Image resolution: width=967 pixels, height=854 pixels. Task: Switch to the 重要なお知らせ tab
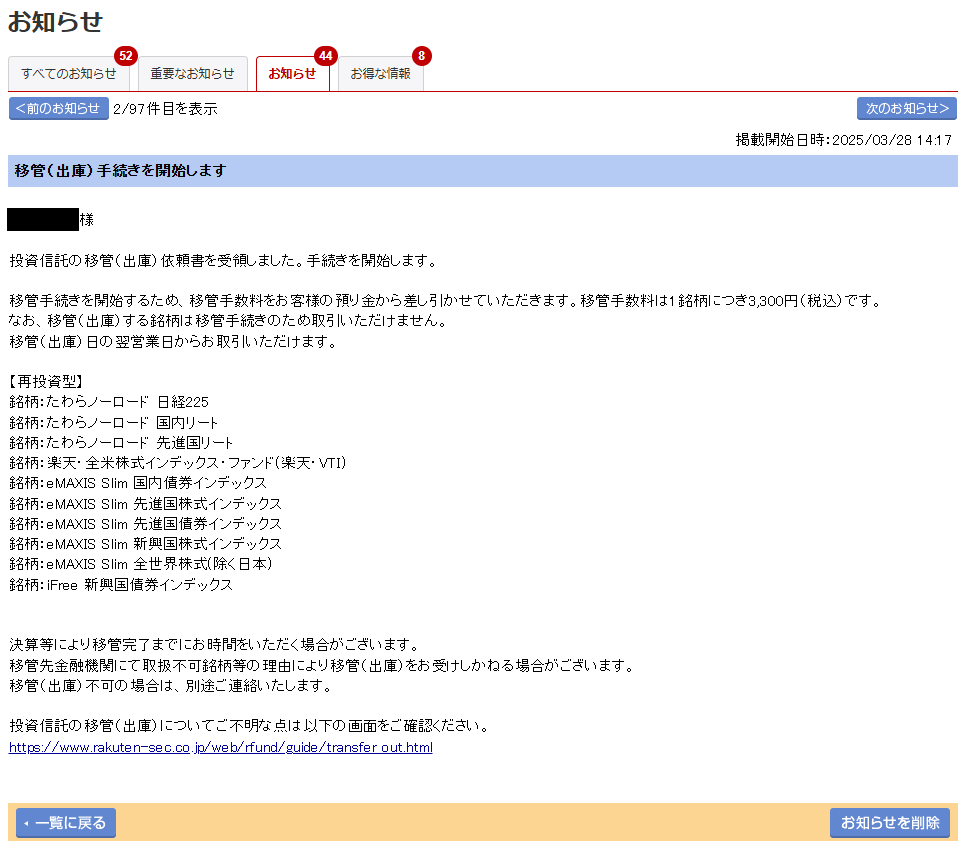(192, 74)
